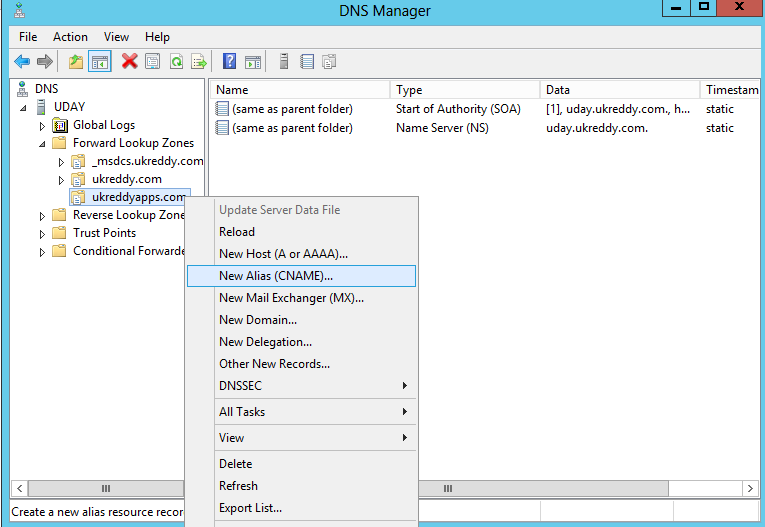Expand the _msdcs.ukreddy.com zone
The height and width of the screenshot is (527, 765).
(61, 162)
